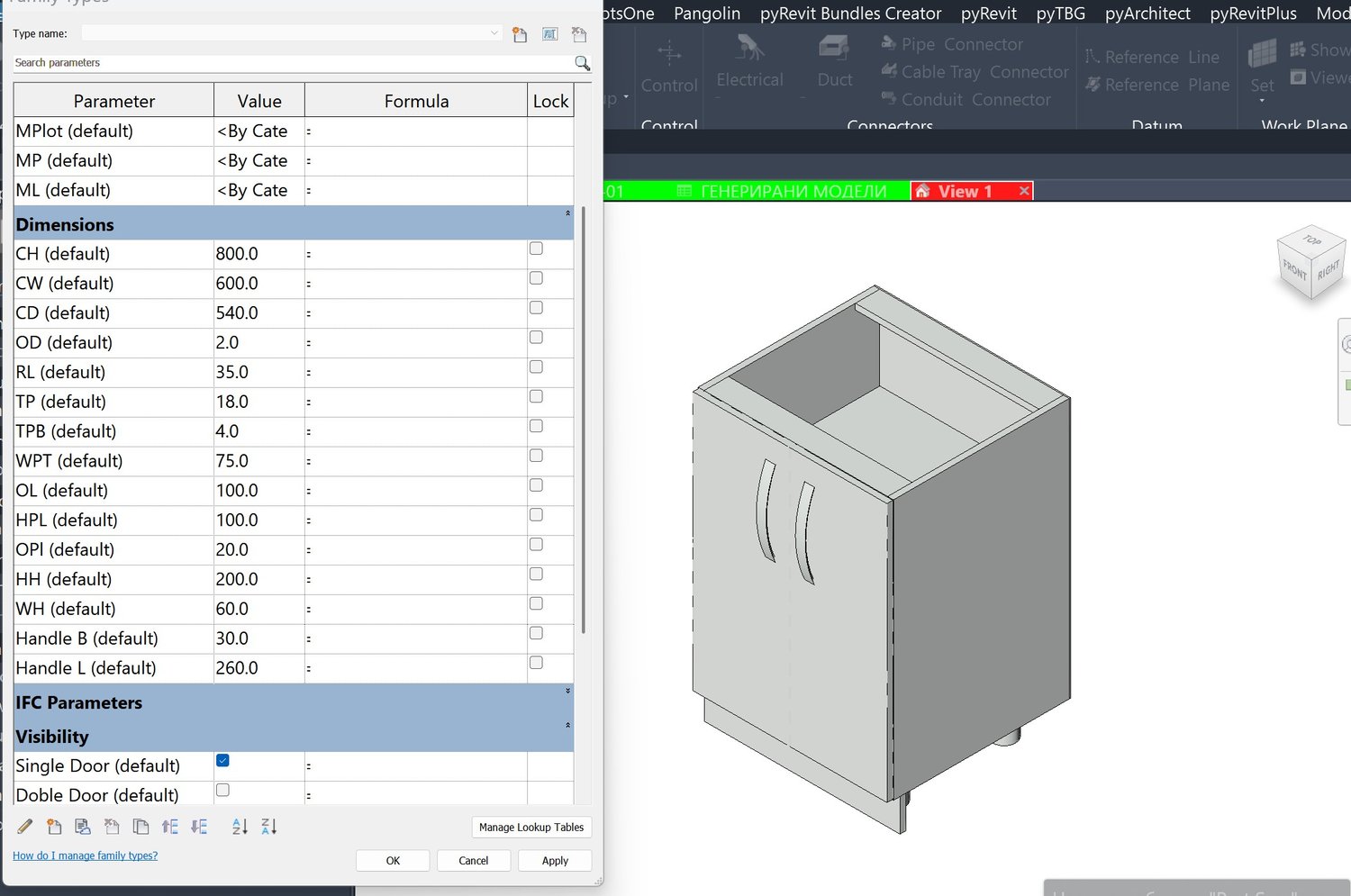Click the Apply button
1351x896 pixels.
point(555,861)
